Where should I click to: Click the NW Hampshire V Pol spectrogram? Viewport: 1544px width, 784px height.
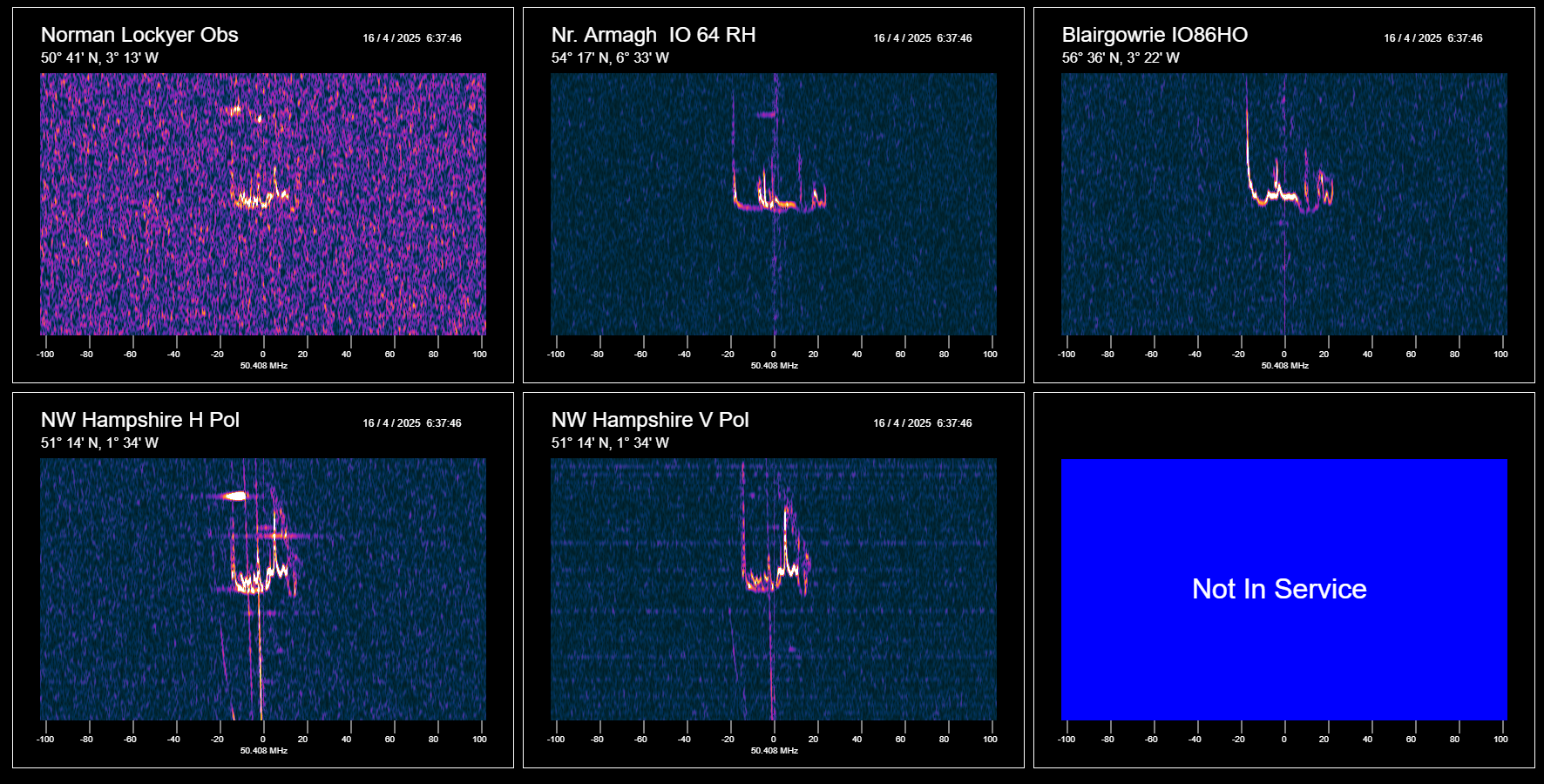click(x=774, y=589)
